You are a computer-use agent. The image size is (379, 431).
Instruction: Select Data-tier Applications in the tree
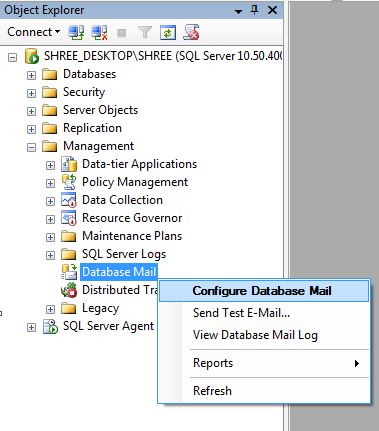click(140, 164)
